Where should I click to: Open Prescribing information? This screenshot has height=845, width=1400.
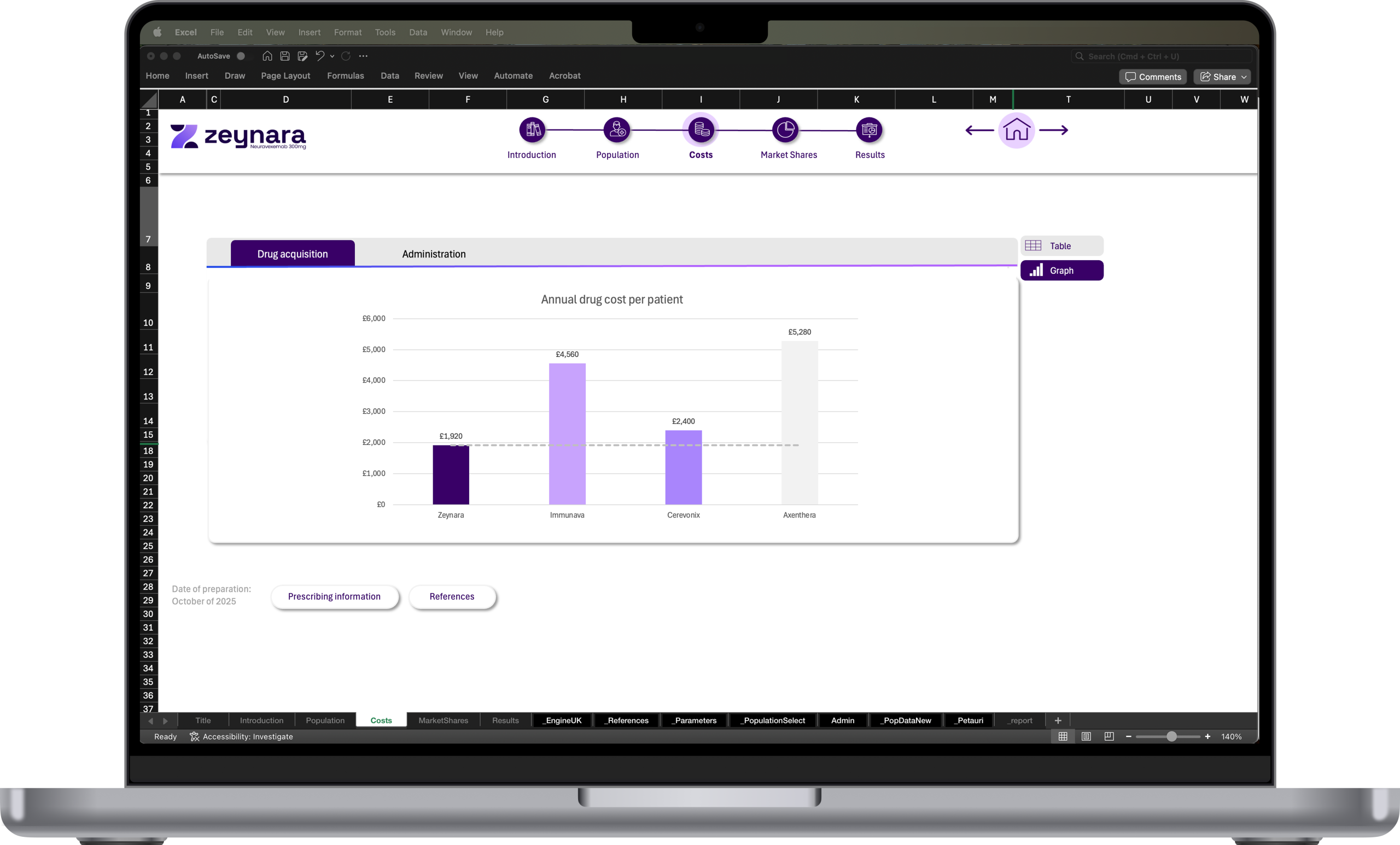tap(334, 596)
